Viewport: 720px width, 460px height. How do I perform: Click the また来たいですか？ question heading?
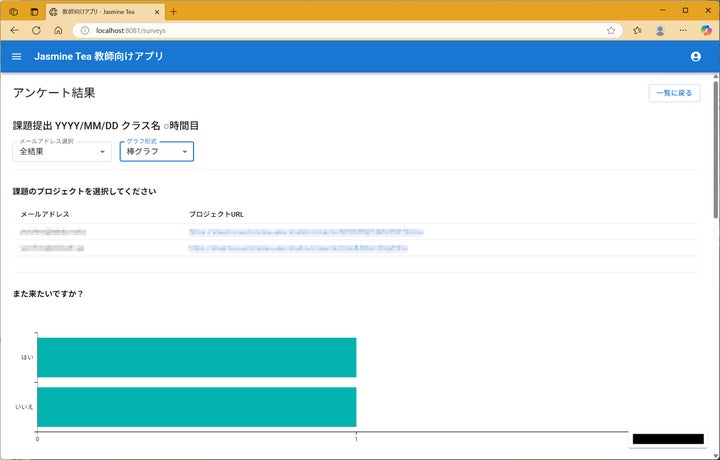[48, 294]
